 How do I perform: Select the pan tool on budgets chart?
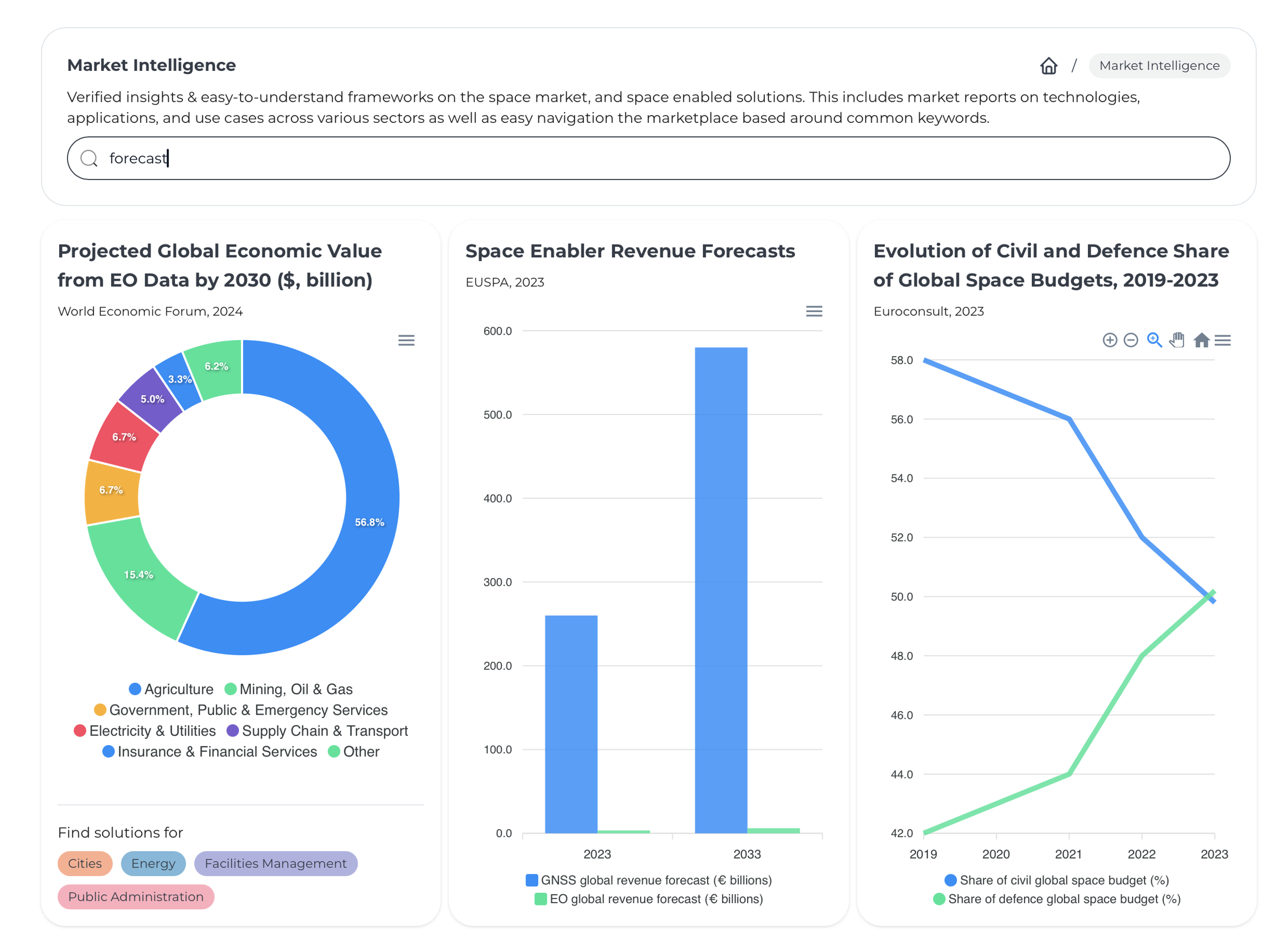[1177, 340]
